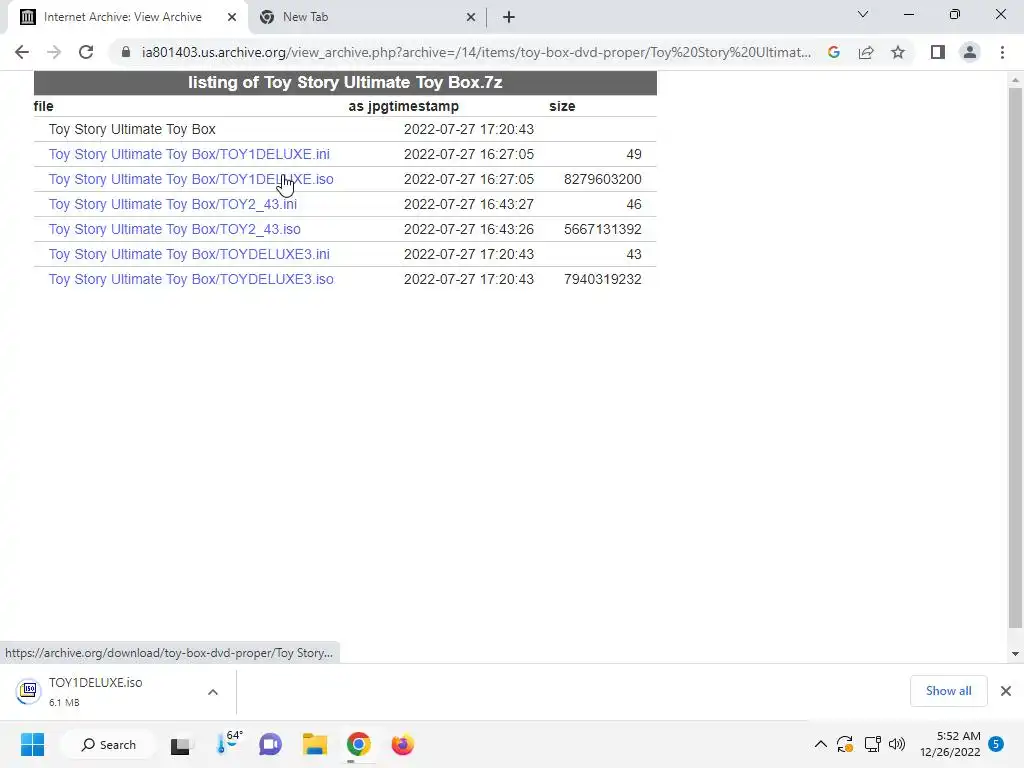Open the sync status tray icon

click(x=845, y=744)
